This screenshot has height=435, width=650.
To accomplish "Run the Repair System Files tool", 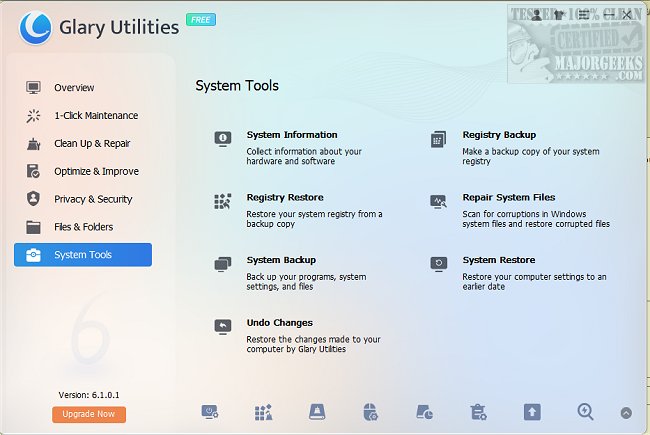I will [509, 197].
